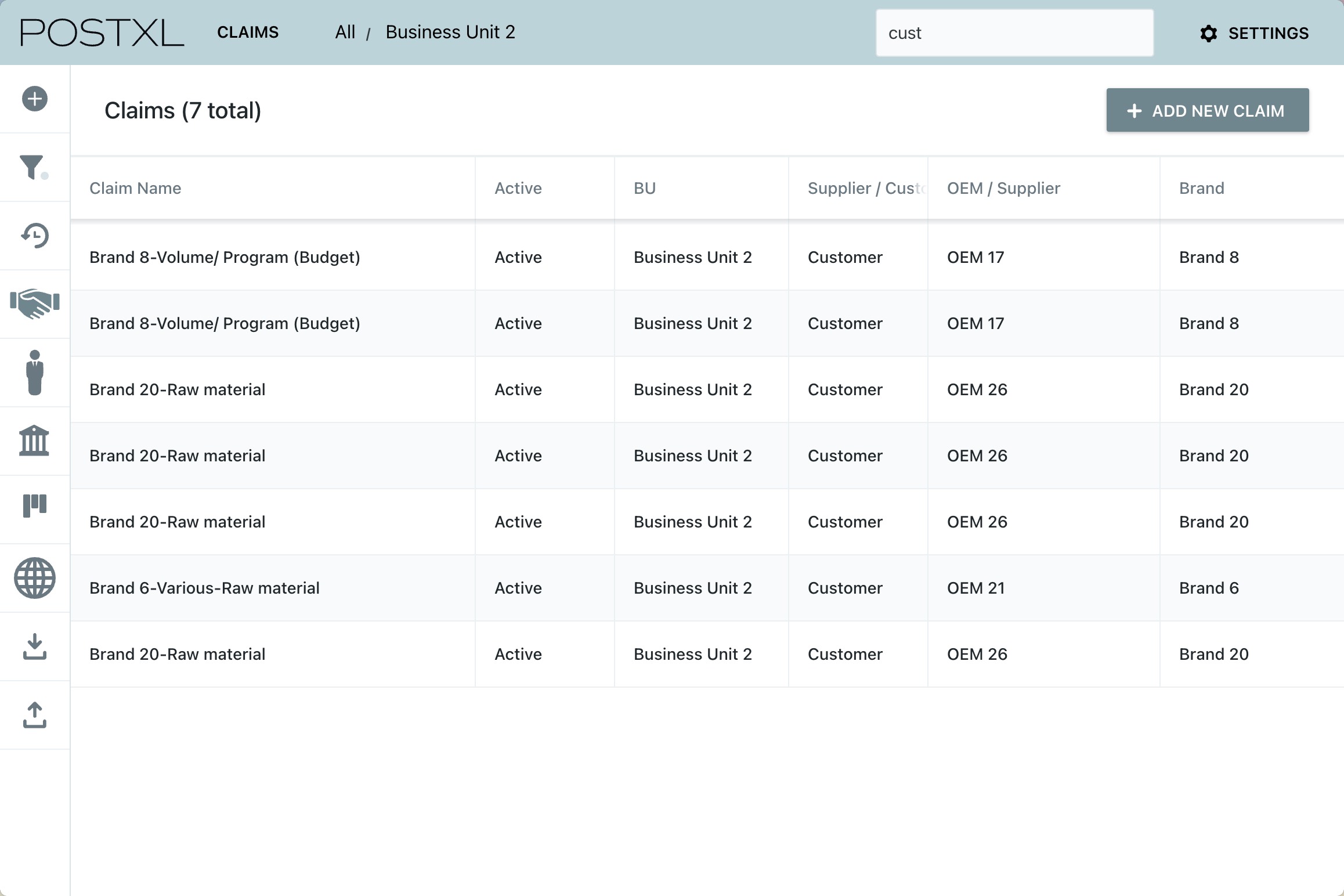Open the Brand 6-Various-Raw material claim row
This screenshot has height=896, width=1344.
click(x=204, y=588)
